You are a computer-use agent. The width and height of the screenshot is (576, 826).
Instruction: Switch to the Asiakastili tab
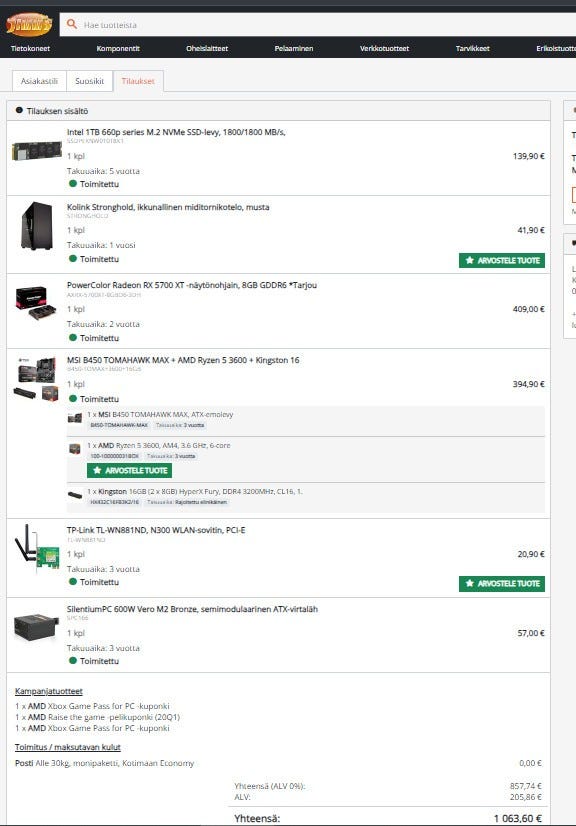[40, 81]
